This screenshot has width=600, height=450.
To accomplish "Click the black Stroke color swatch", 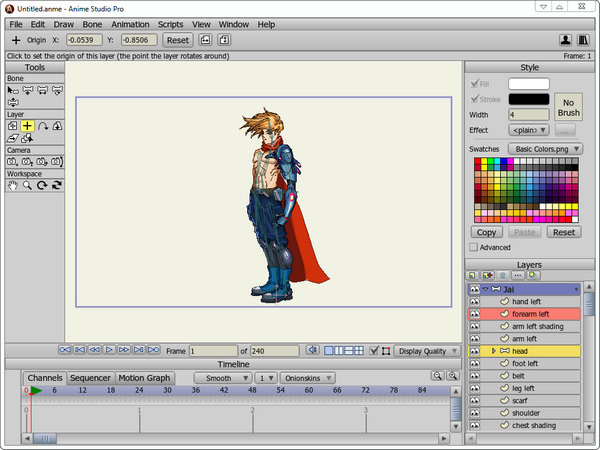I will [529, 99].
